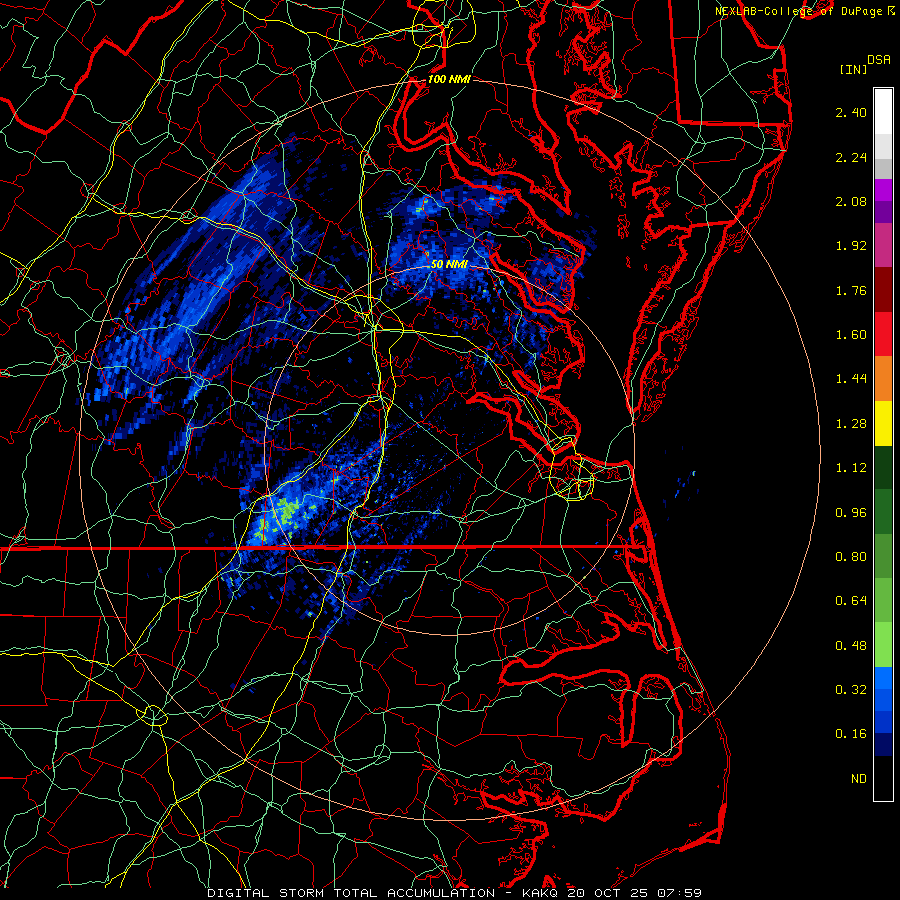Select the 2.08 legend value
This screenshot has height=900, width=900.
[851, 201]
